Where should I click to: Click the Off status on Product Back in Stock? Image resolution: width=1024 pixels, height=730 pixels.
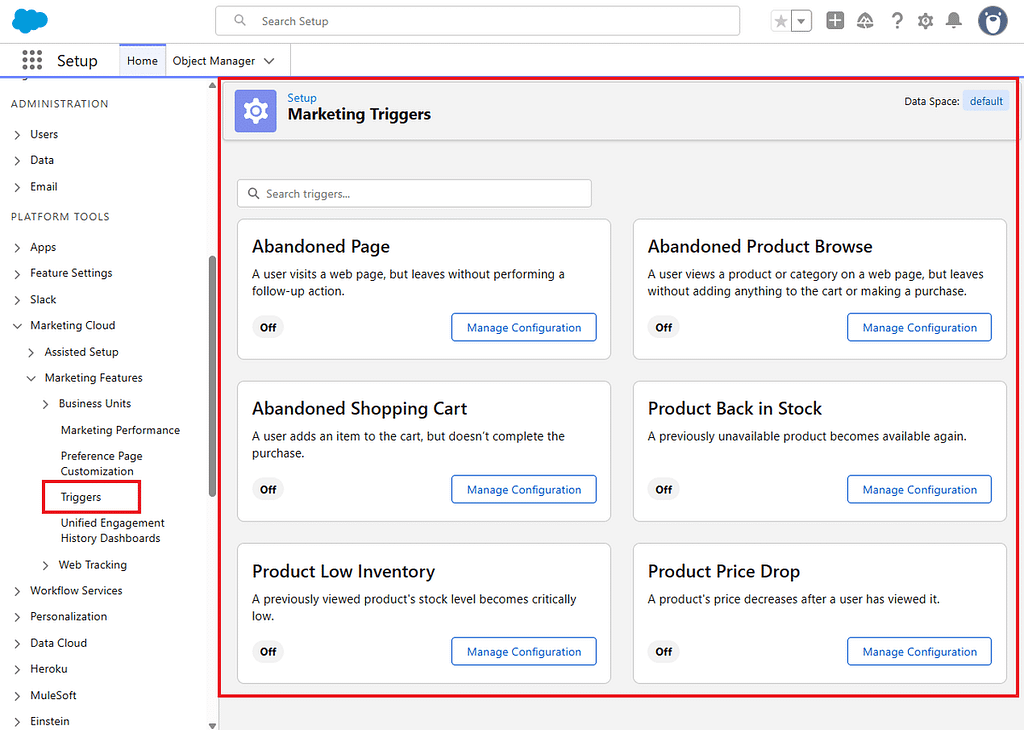point(664,489)
